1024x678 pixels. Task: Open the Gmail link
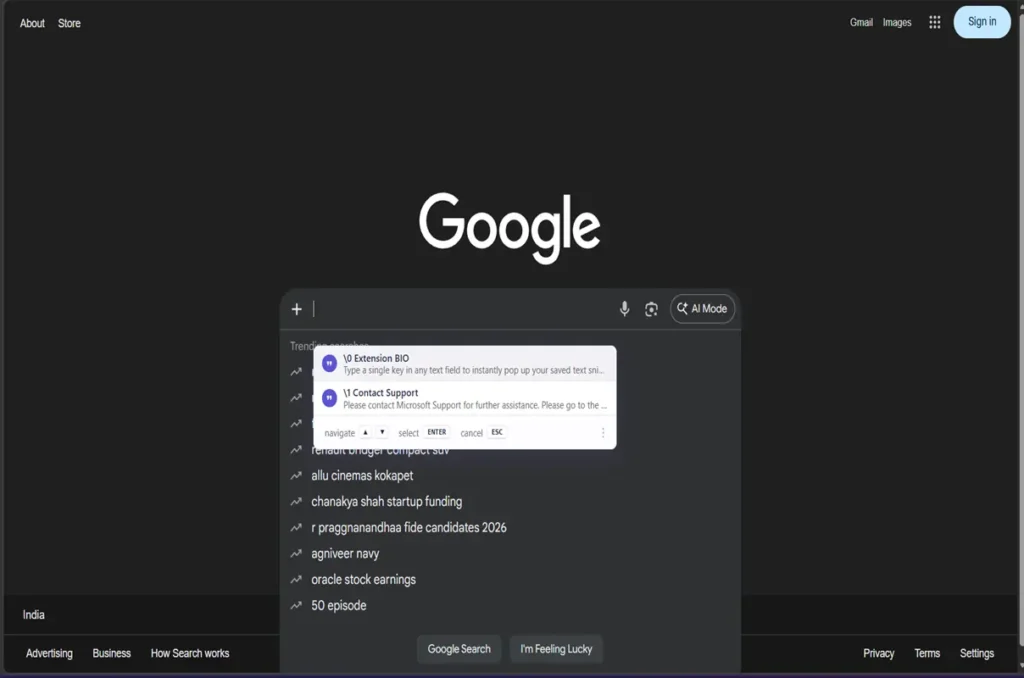pyautogui.click(x=860, y=21)
